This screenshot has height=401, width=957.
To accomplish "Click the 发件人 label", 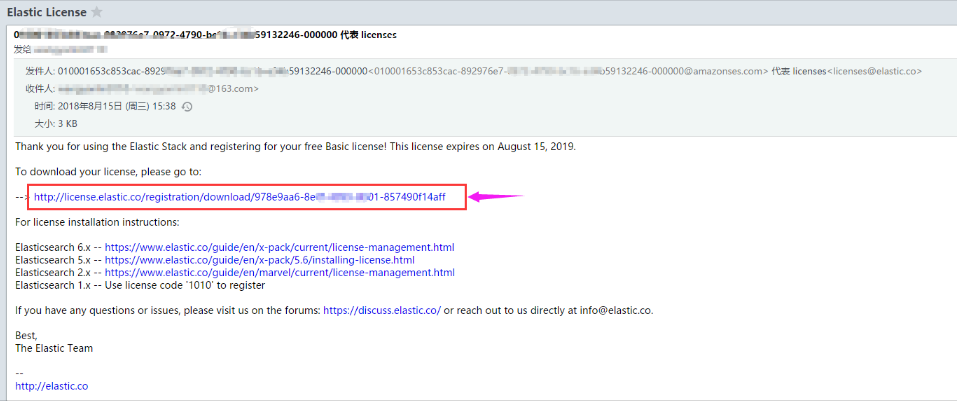I will pos(40,71).
